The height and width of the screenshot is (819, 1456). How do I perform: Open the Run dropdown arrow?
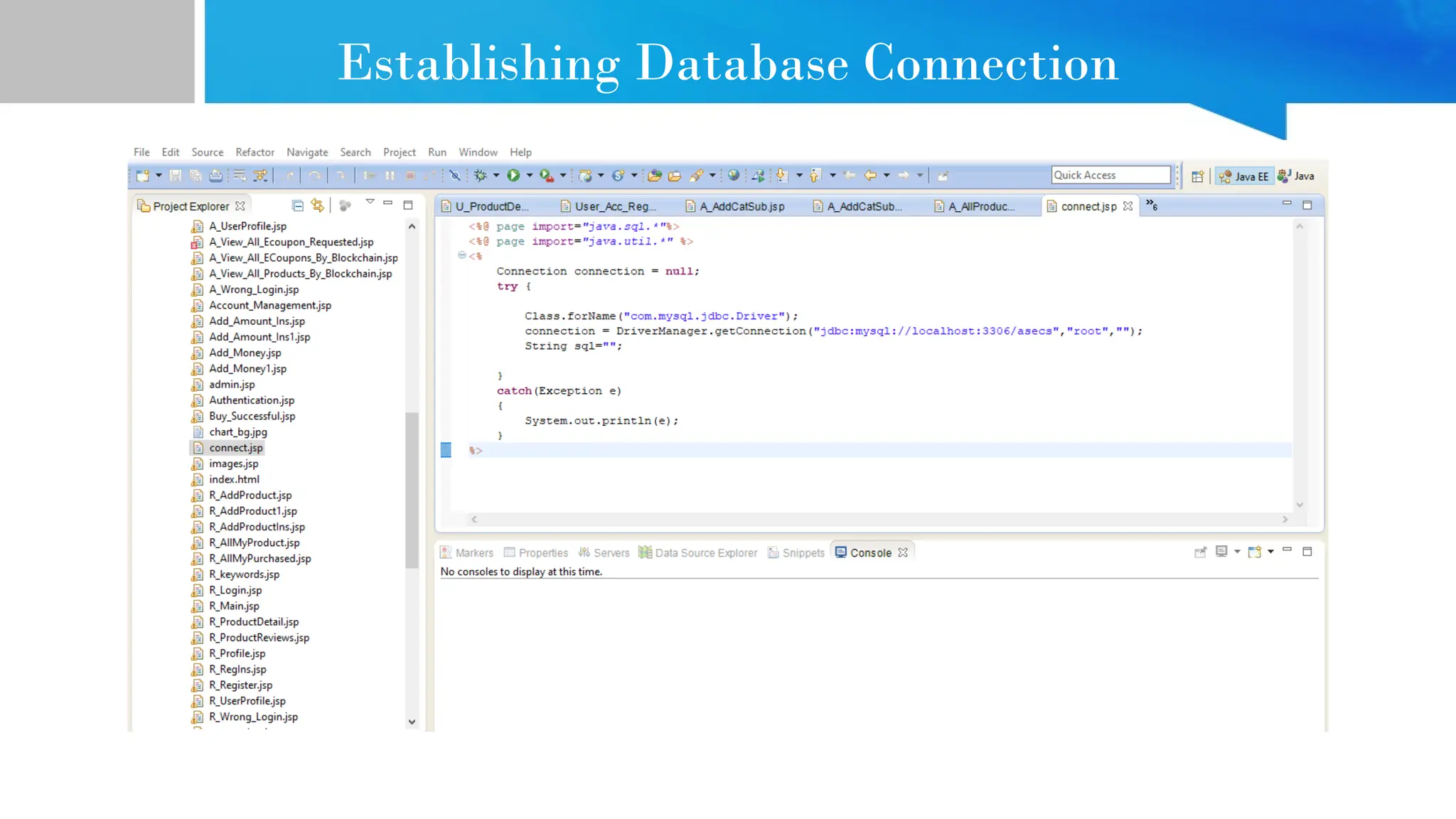pos(529,176)
